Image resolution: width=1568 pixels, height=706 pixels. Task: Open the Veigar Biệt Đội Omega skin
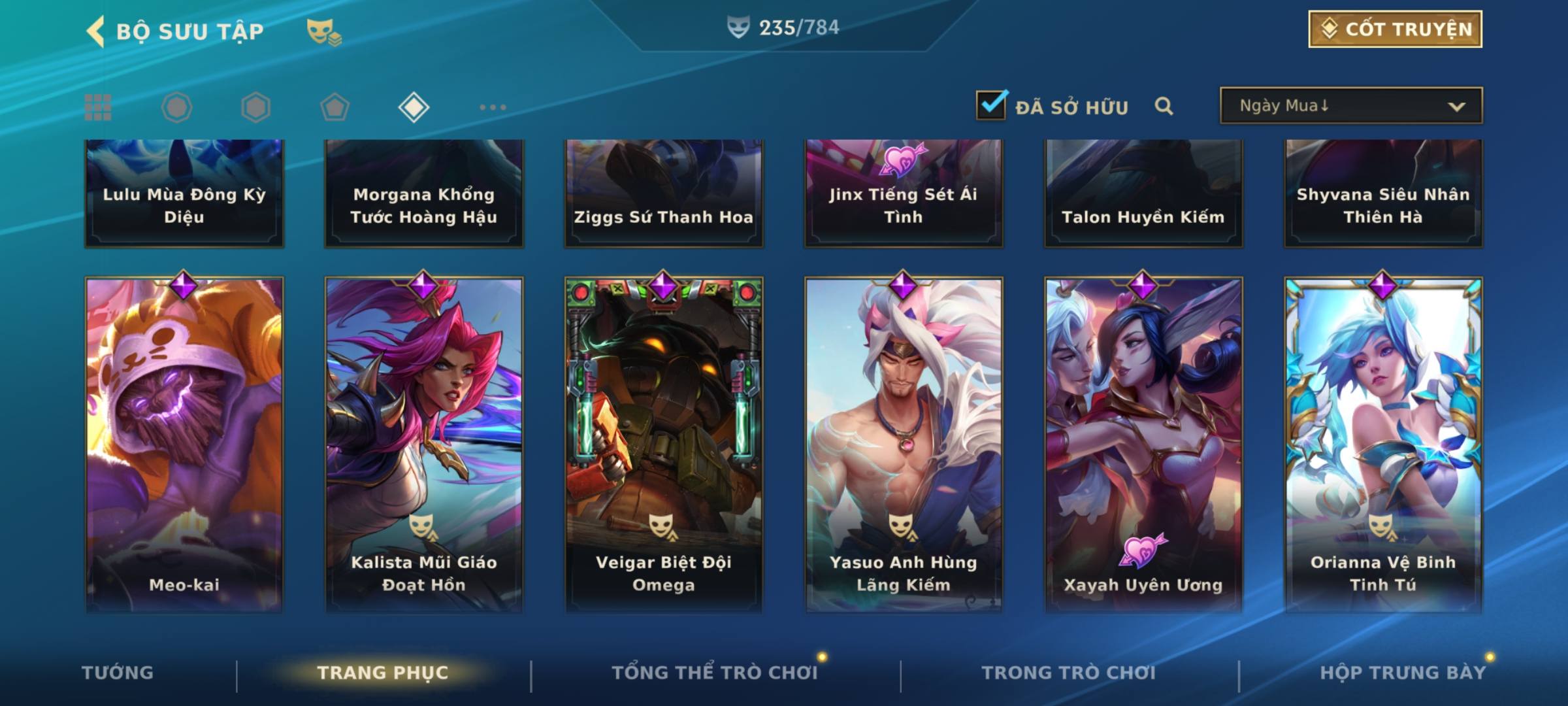(x=664, y=444)
